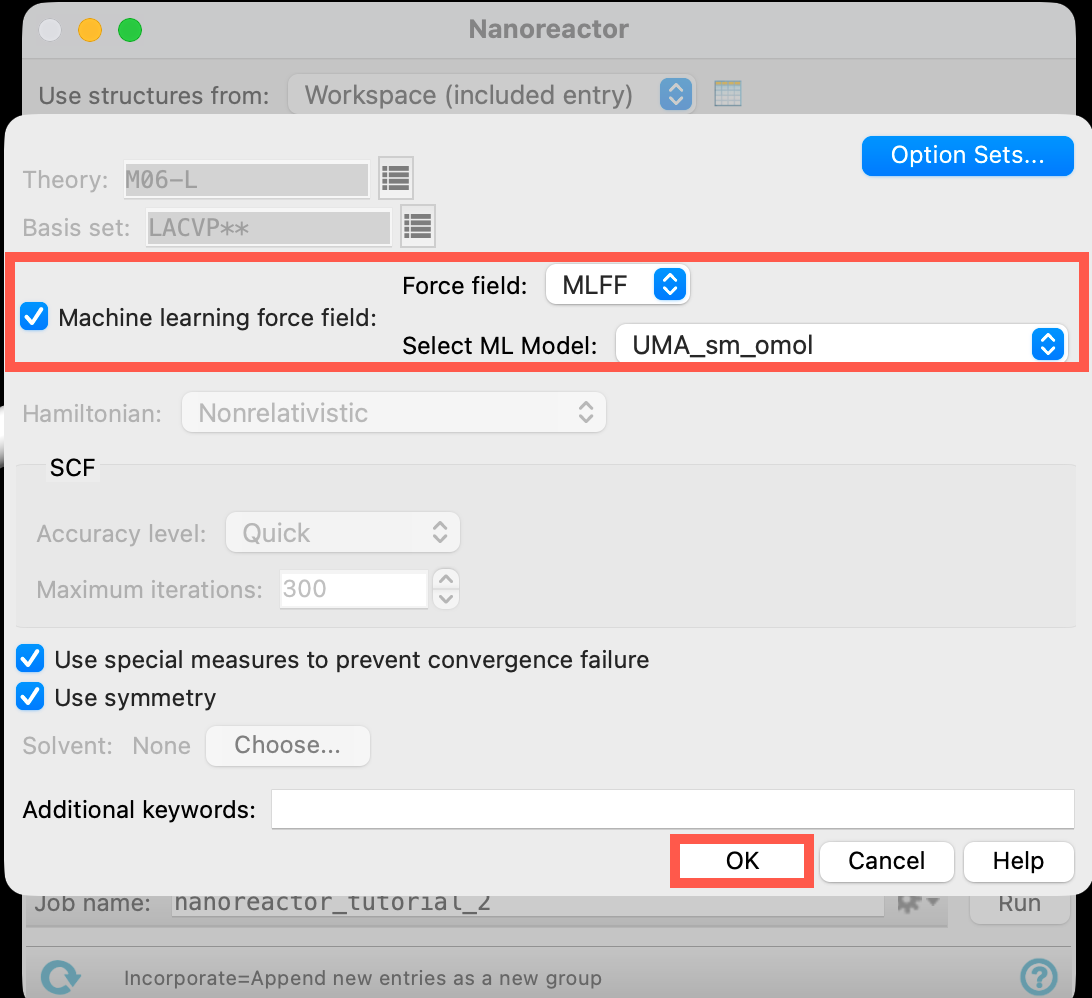Decrease Maximum iterations with the down stepper arrow

click(x=446, y=599)
